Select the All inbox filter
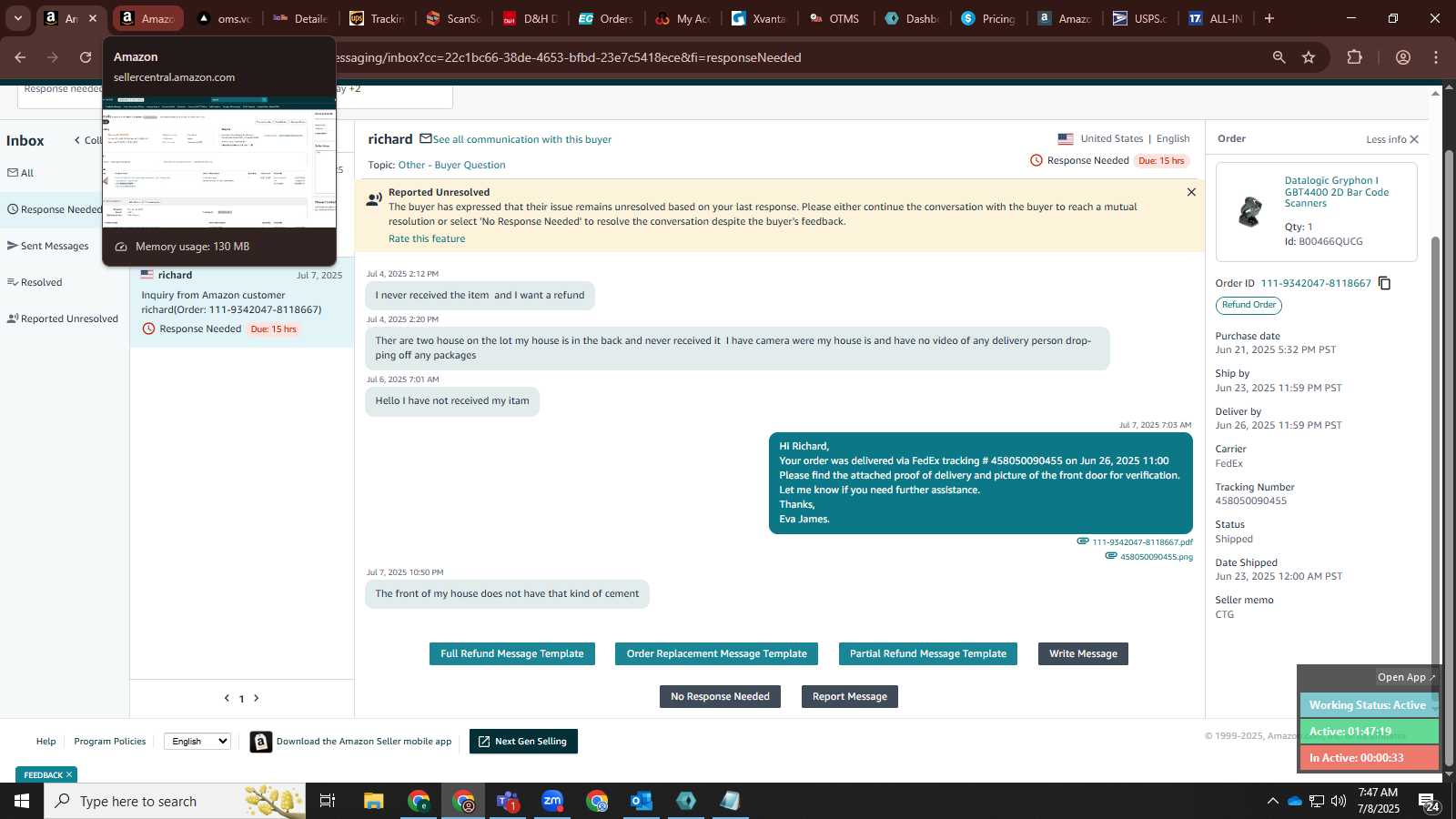The image size is (1456, 819). point(21,173)
